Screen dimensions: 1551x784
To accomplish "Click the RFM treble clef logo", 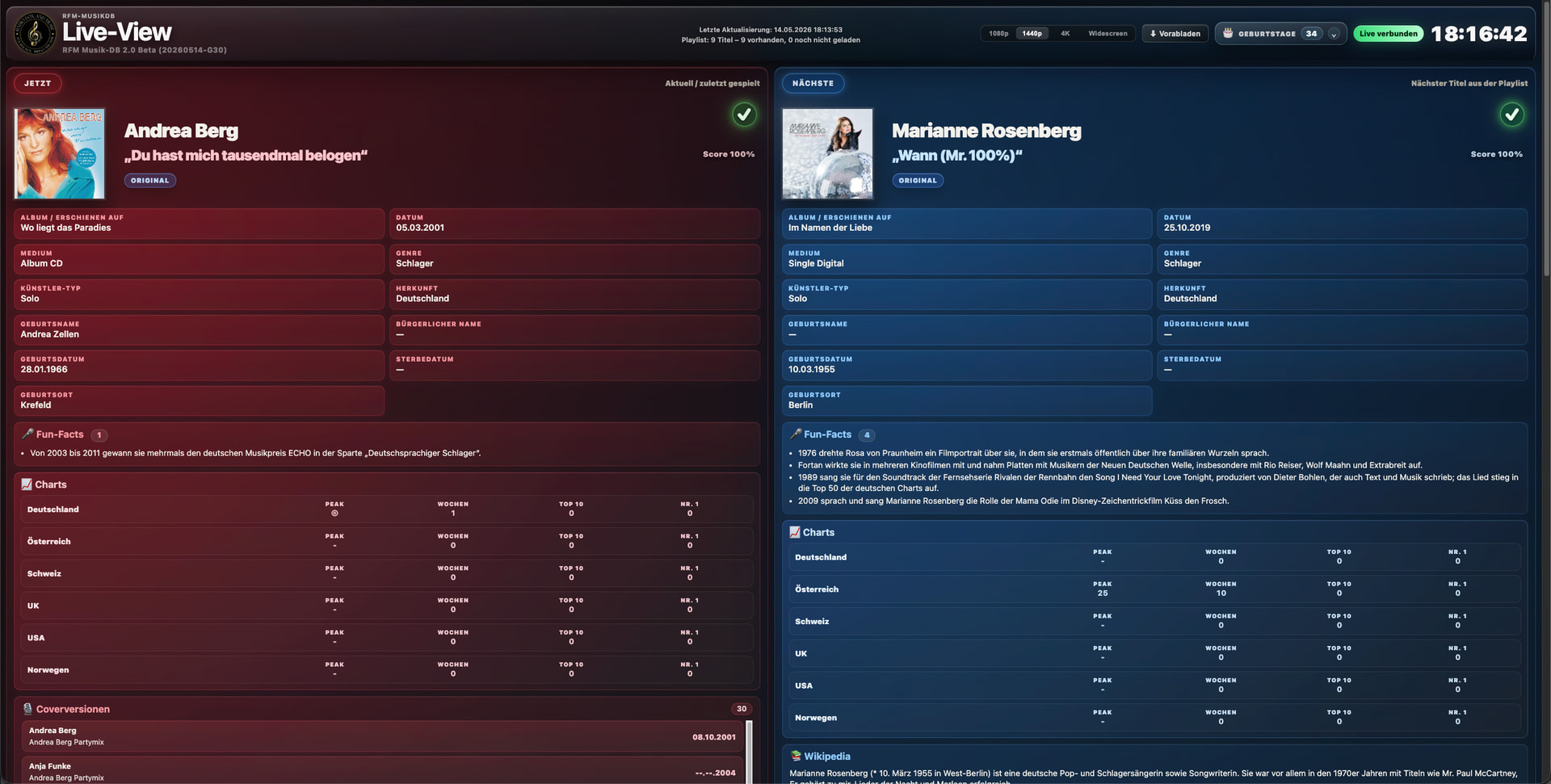I will [36, 34].
